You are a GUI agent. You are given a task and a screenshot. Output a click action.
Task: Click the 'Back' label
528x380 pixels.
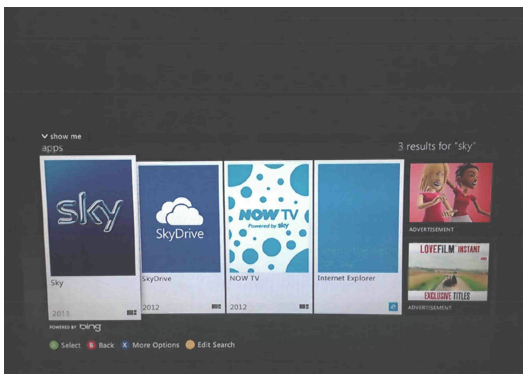106,345
